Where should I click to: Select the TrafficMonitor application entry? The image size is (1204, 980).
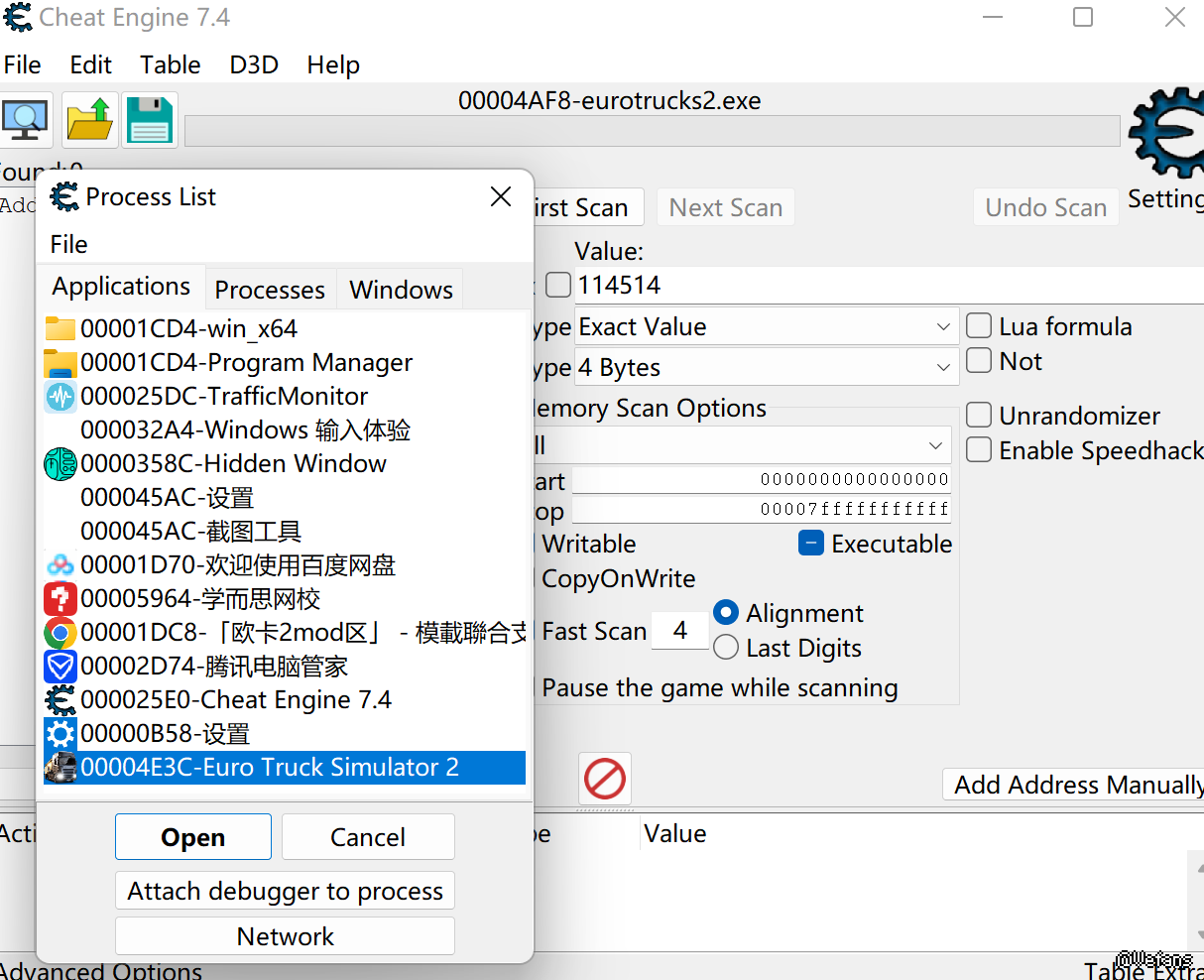coord(224,397)
